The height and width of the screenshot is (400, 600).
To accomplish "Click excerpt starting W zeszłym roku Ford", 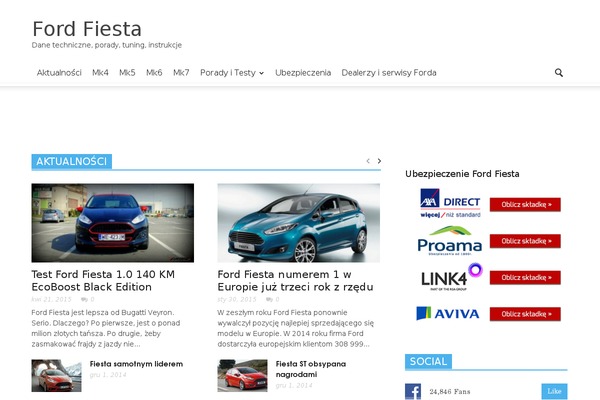I will pyautogui.click(x=295, y=328).
